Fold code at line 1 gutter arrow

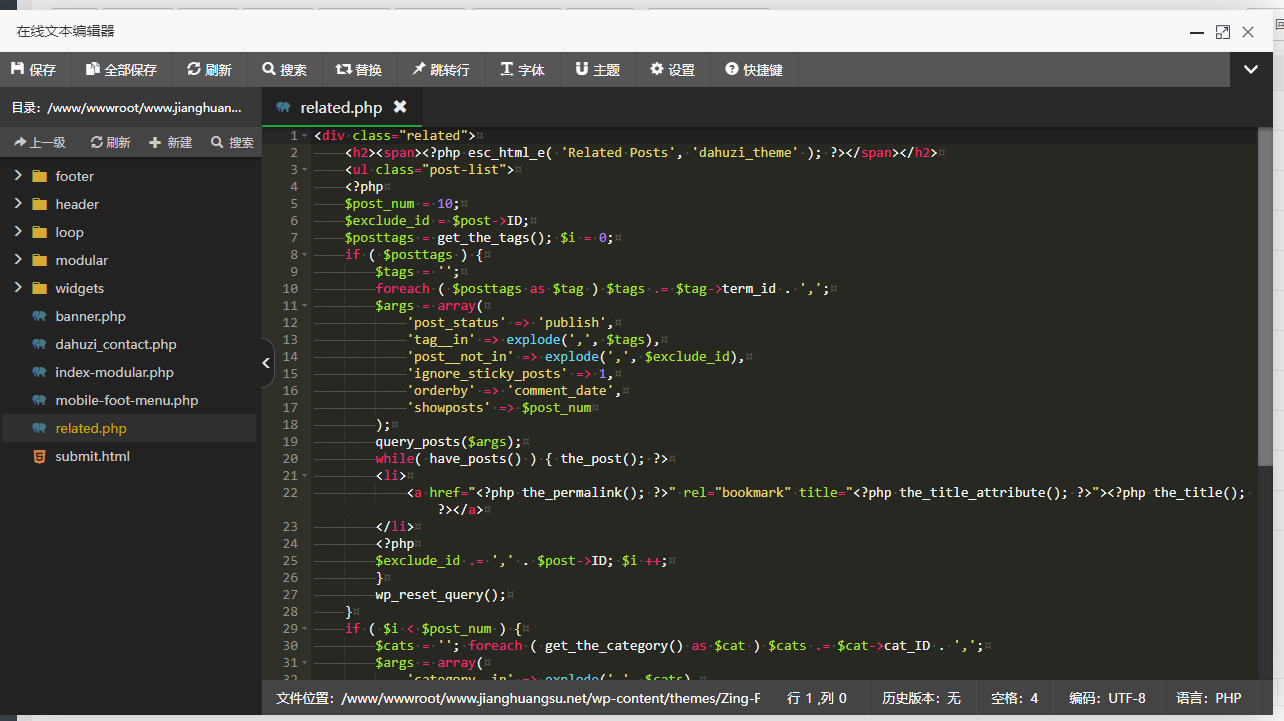tap(304, 136)
